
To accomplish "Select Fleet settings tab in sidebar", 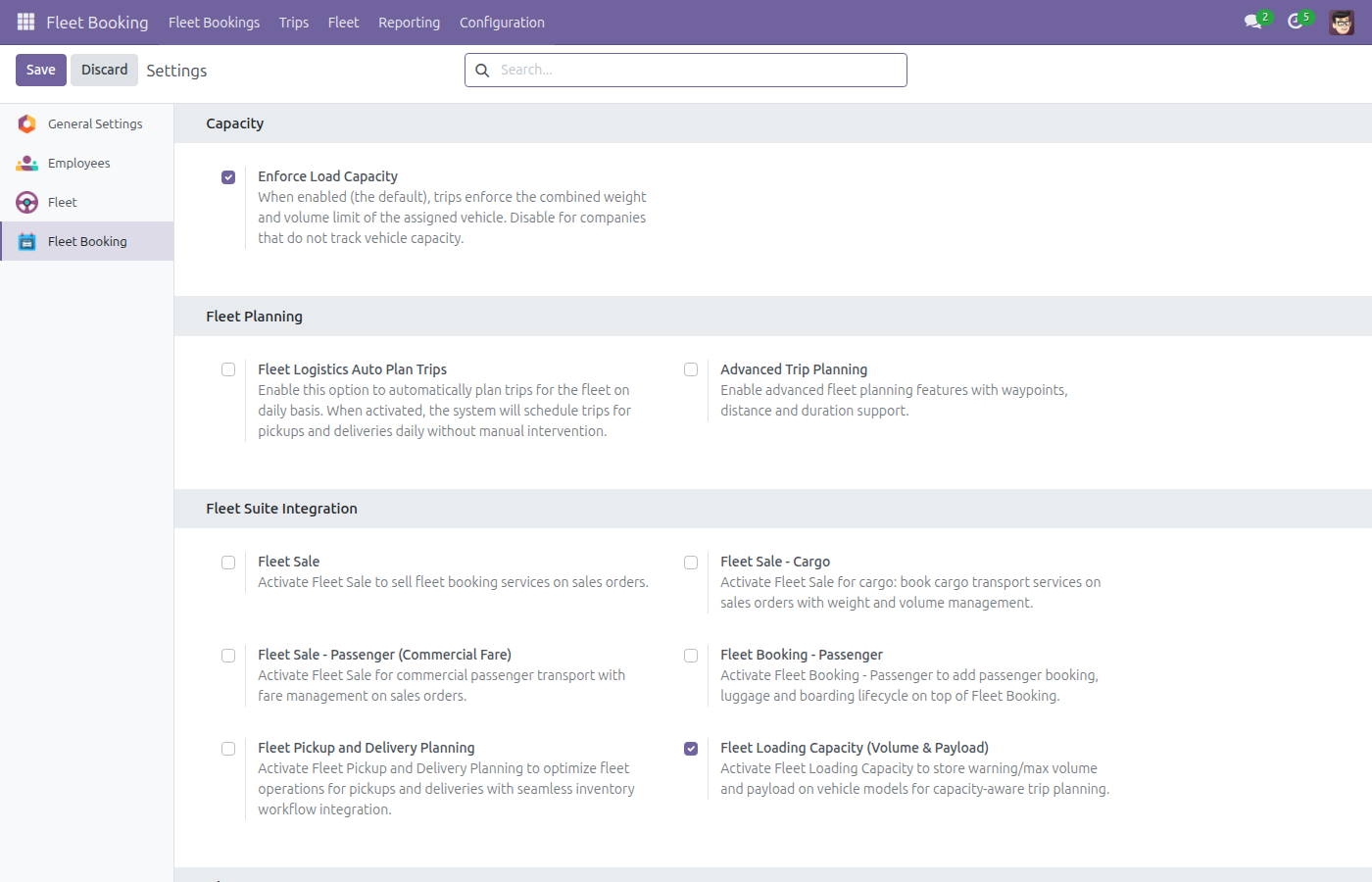I will click(87, 202).
